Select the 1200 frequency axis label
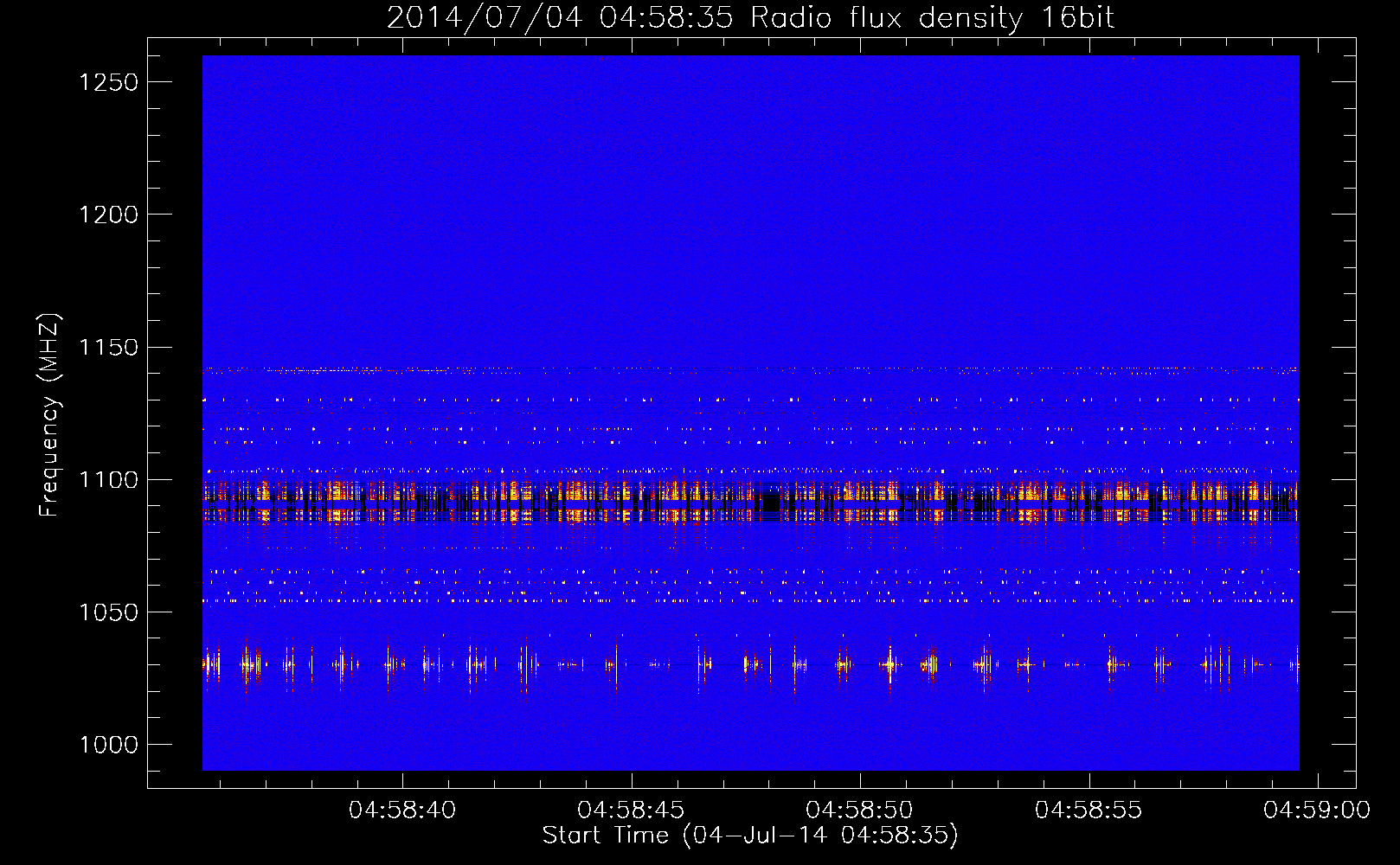The height and width of the screenshot is (865, 1400). coord(108,215)
